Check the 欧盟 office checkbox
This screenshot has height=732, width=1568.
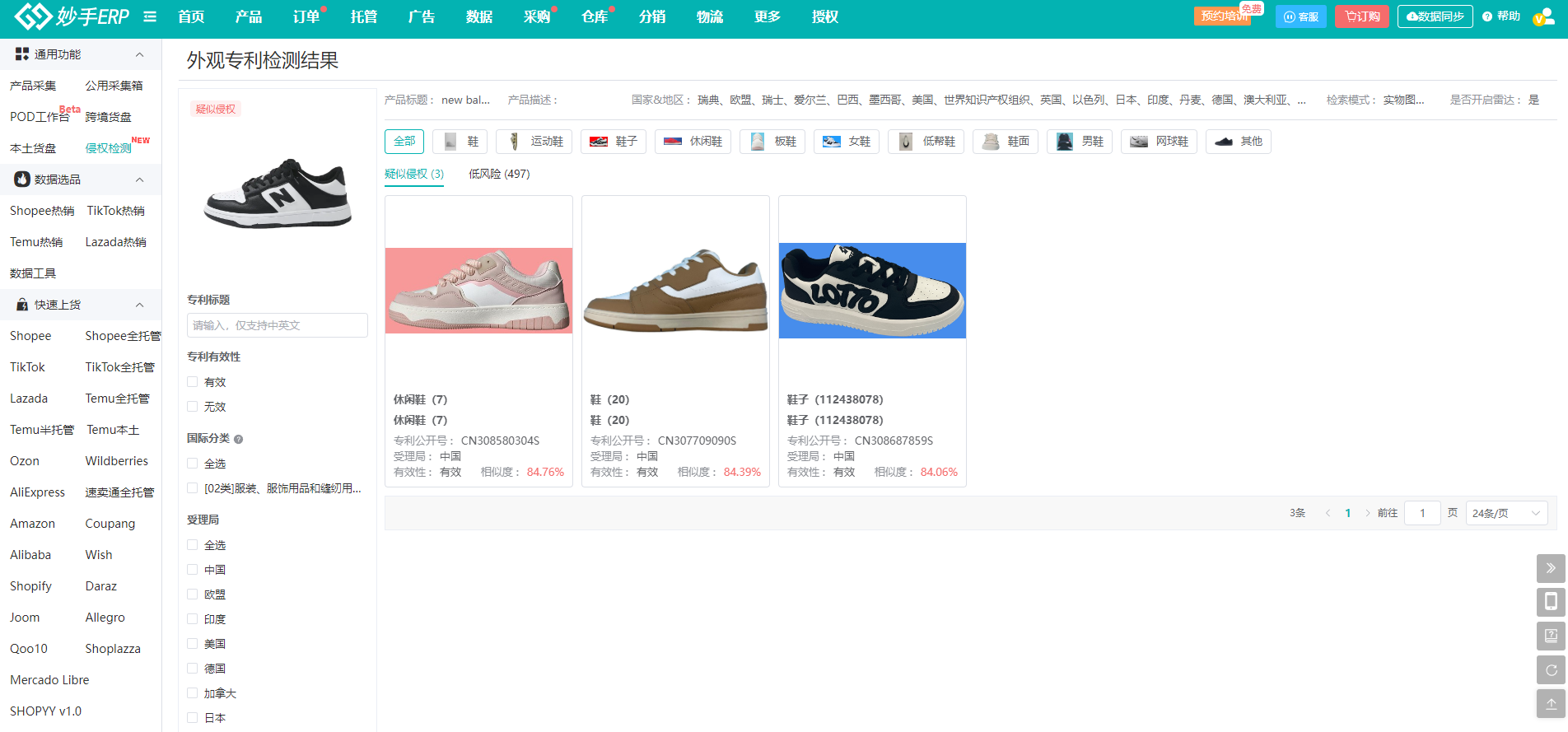pos(193,594)
